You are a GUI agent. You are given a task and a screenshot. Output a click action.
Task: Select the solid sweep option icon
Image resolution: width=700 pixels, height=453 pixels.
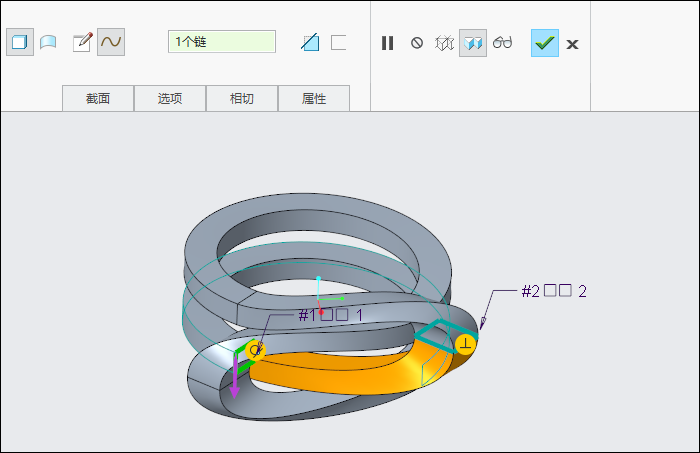click(20, 42)
